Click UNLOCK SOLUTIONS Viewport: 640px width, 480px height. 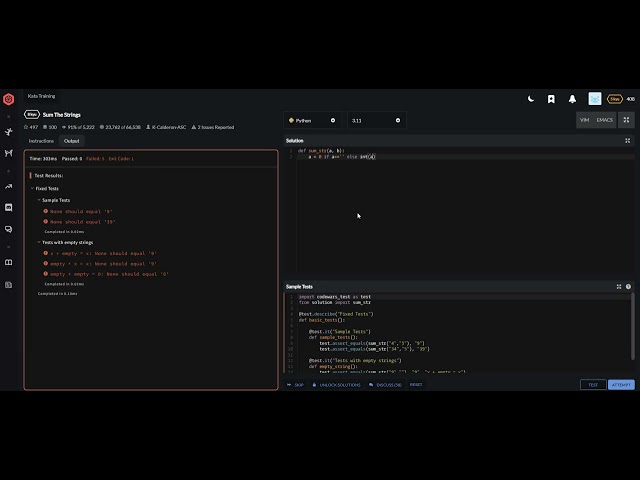[336, 385]
